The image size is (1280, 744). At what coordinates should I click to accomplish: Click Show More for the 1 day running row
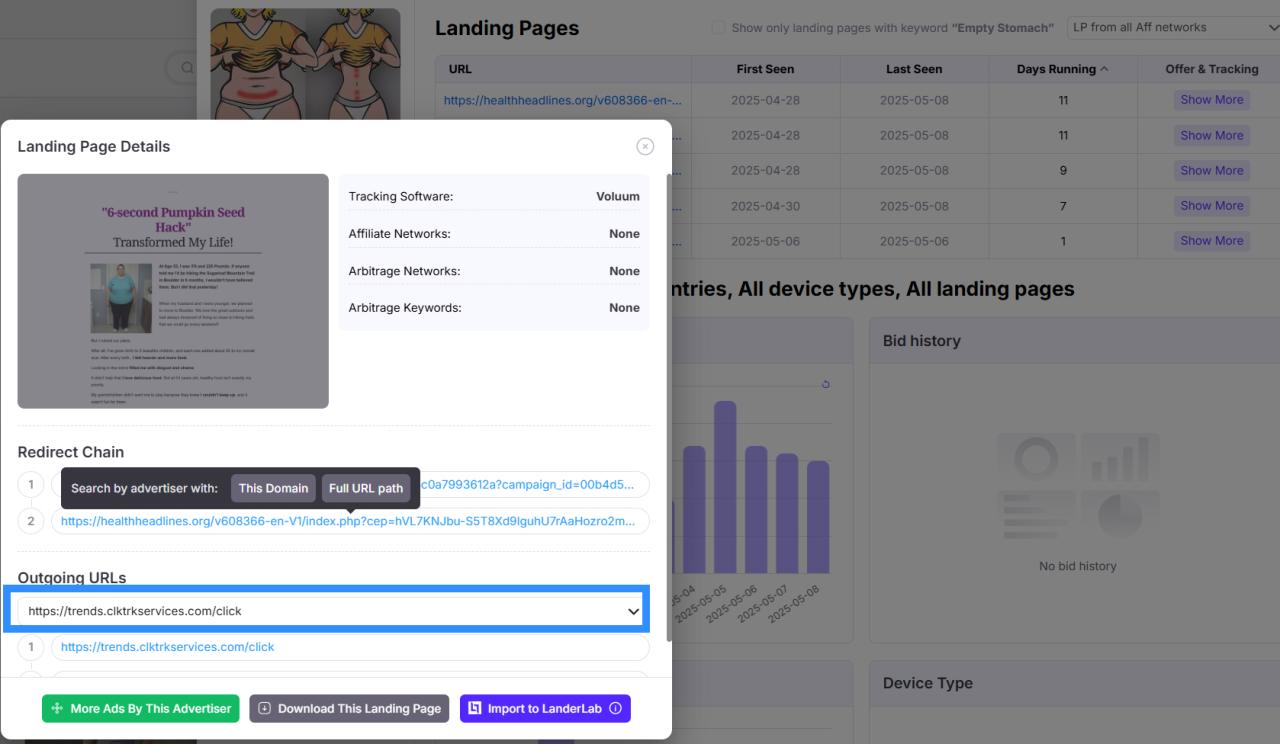(x=1211, y=241)
